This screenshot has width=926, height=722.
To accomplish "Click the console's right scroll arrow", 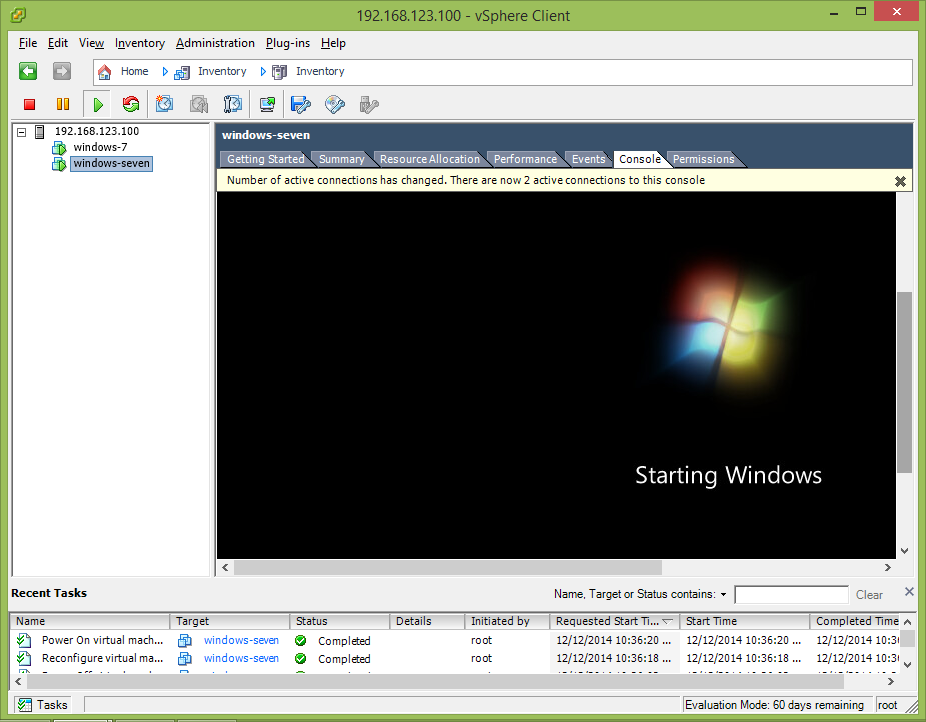I will tap(888, 567).
